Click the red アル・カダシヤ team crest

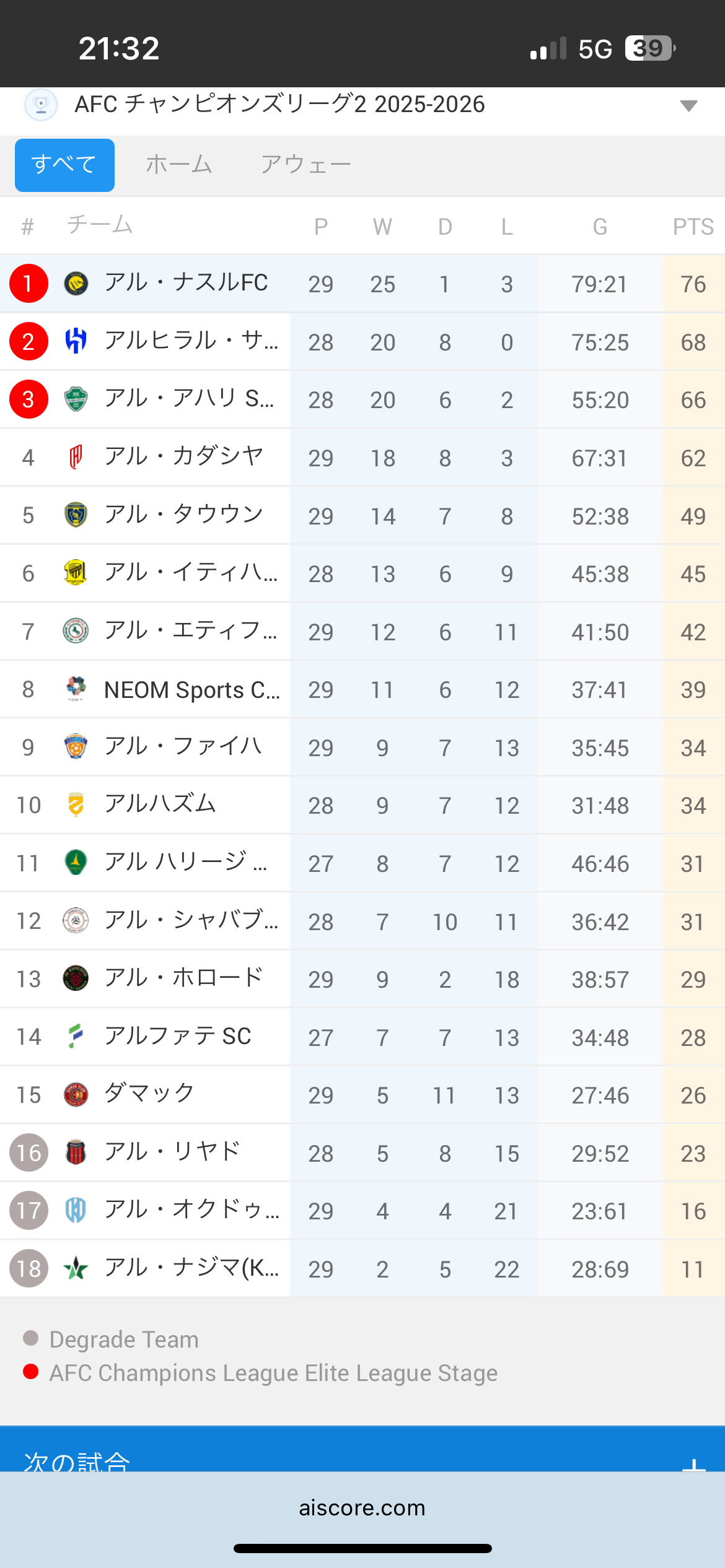(76, 458)
